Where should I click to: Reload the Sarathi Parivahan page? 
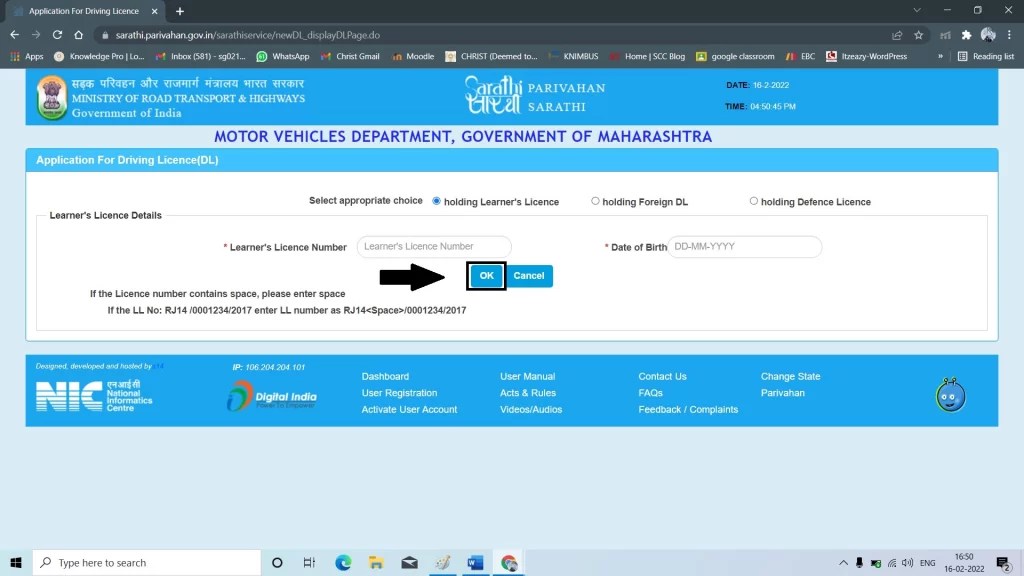(x=59, y=33)
